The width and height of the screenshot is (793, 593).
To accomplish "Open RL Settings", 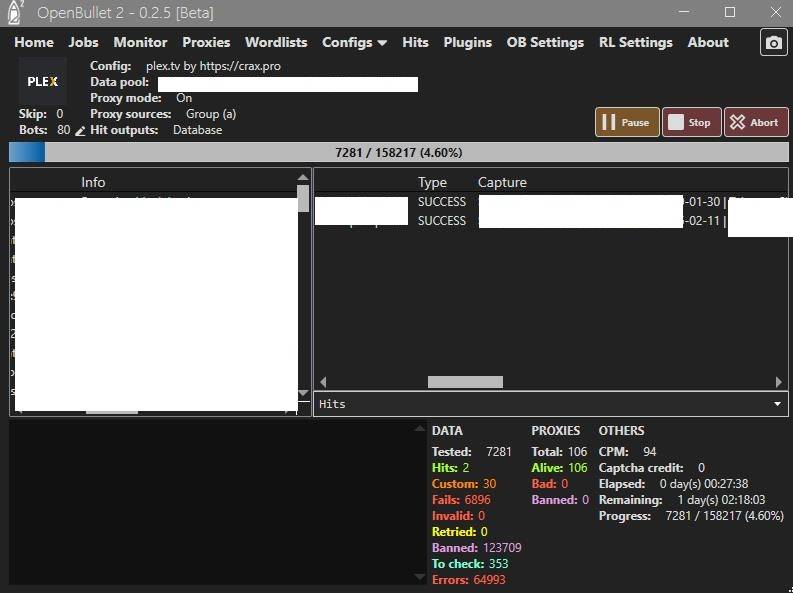I will point(636,42).
